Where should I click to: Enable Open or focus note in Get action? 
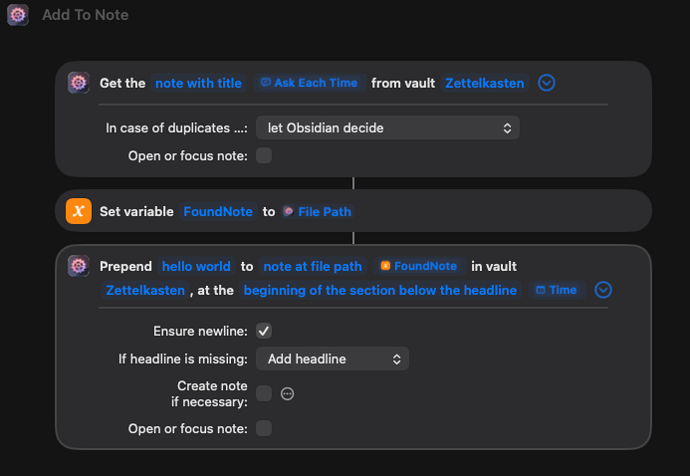tap(264, 155)
